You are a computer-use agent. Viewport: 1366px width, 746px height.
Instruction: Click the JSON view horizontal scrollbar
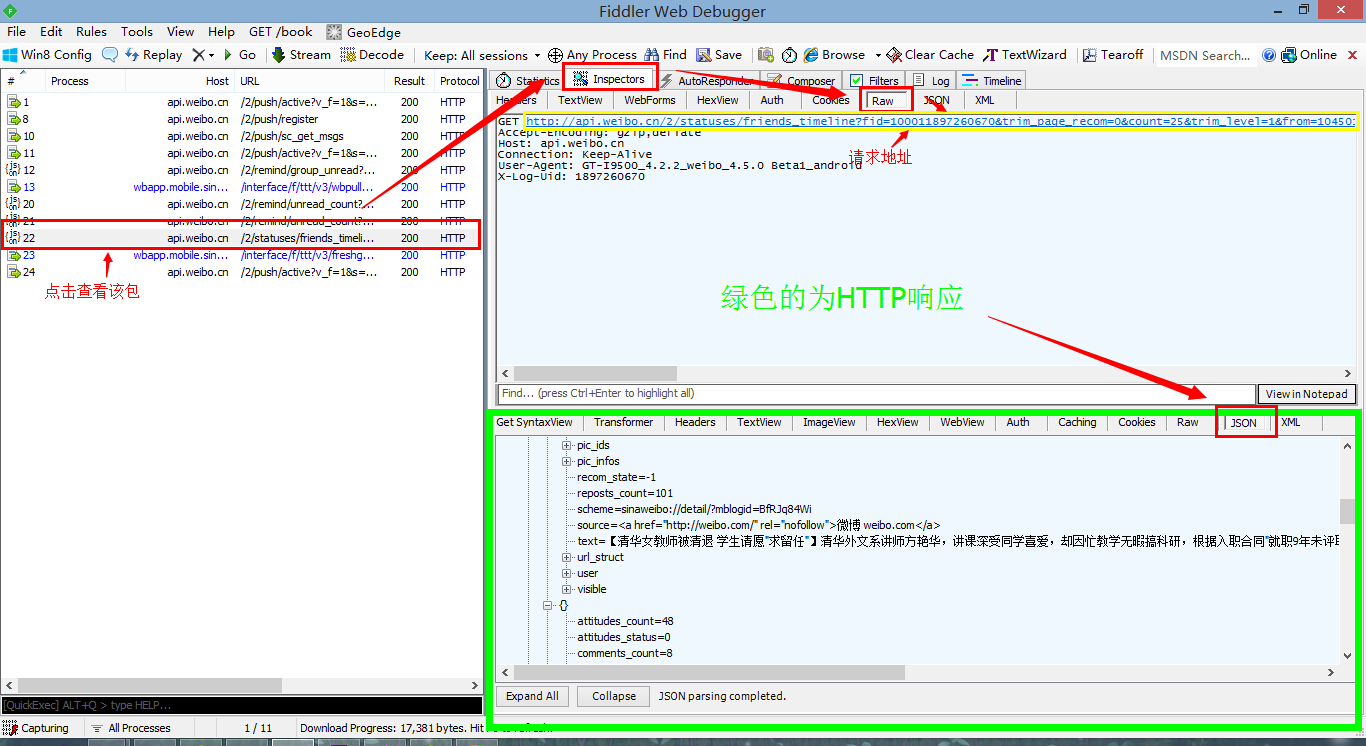pyautogui.click(x=700, y=673)
